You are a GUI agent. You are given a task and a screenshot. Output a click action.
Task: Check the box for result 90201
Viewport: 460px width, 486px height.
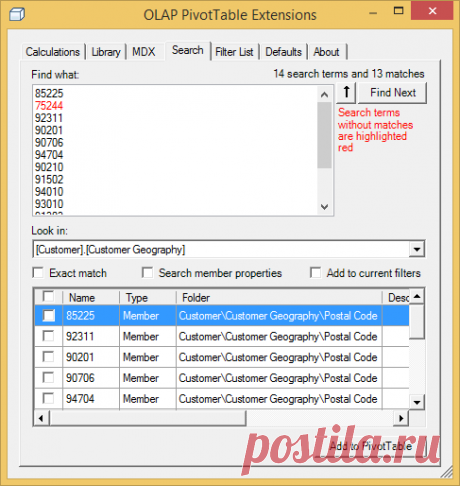click(x=48, y=357)
